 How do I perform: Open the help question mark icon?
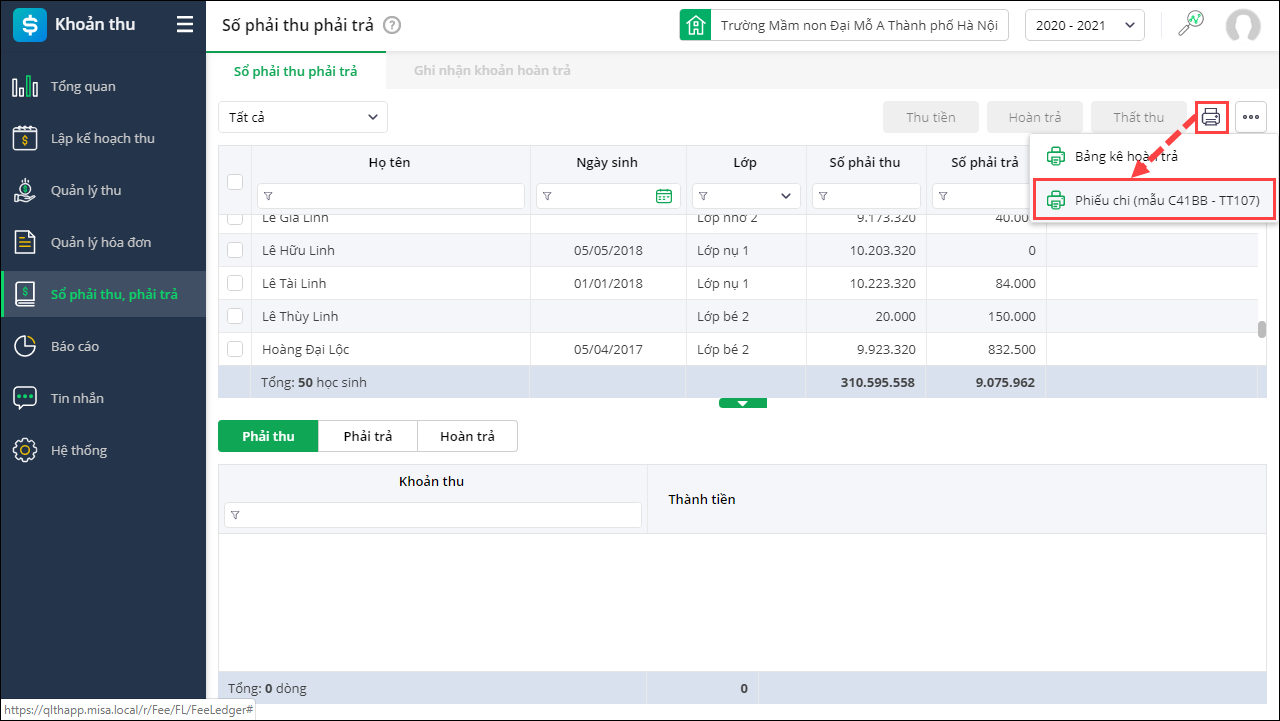(392, 25)
